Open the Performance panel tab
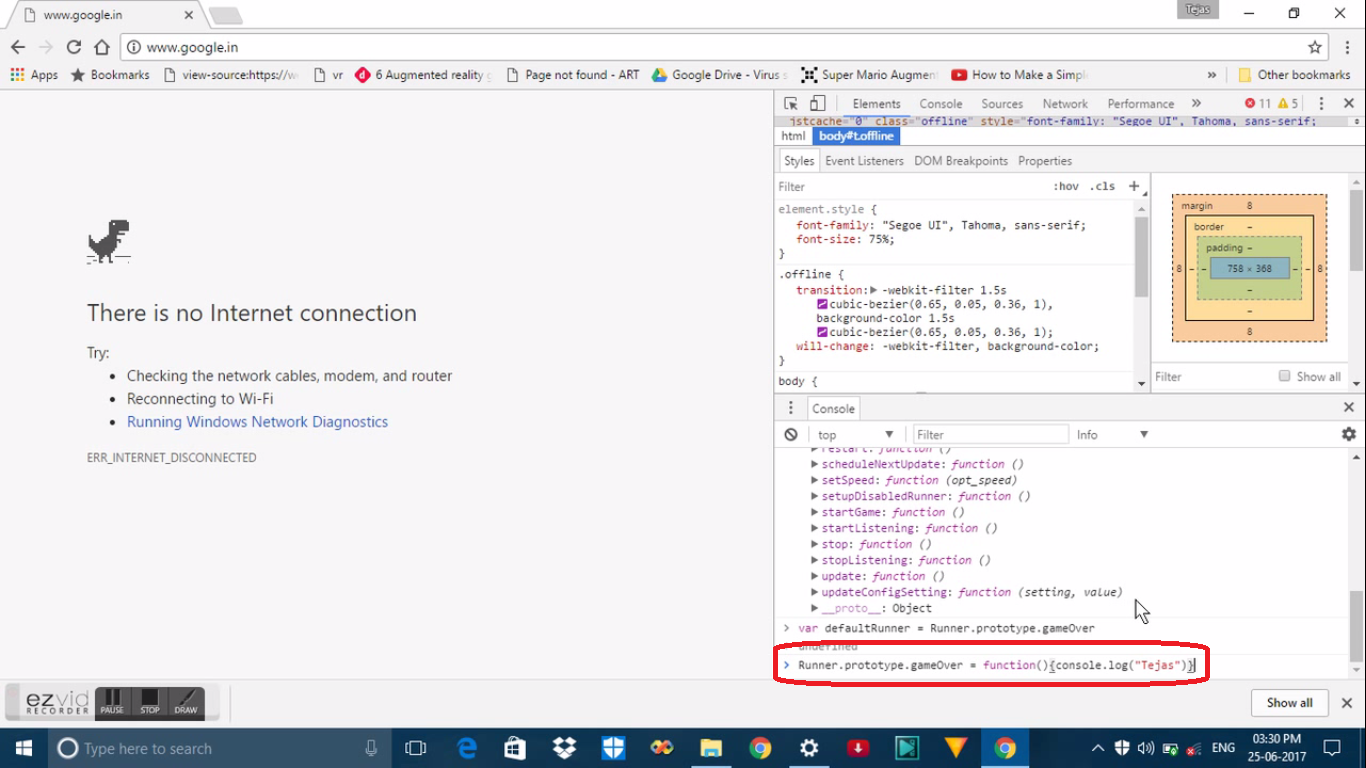Viewport: 1366px width, 768px height. 1141,104
